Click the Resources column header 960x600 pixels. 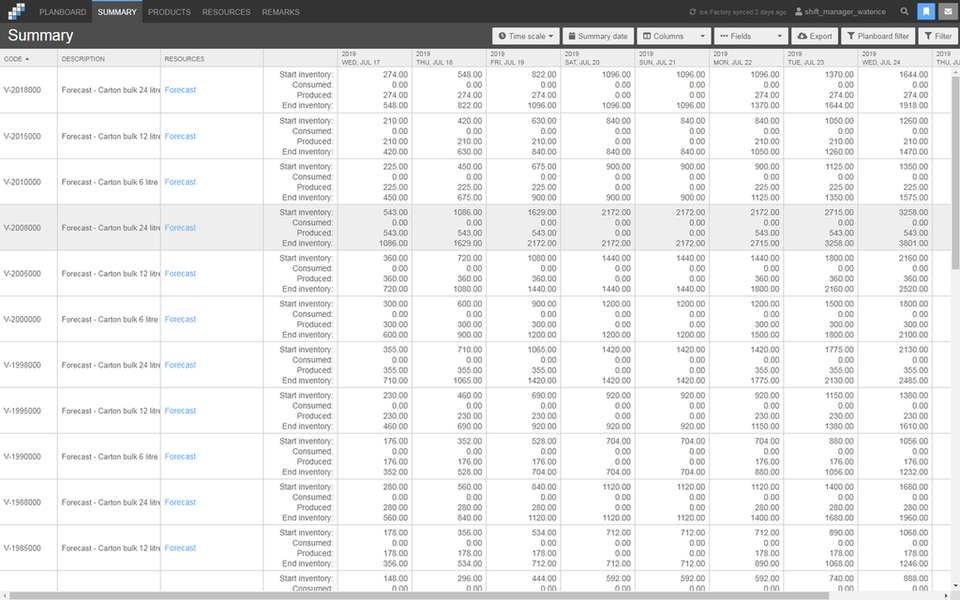(x=211, y=59)
